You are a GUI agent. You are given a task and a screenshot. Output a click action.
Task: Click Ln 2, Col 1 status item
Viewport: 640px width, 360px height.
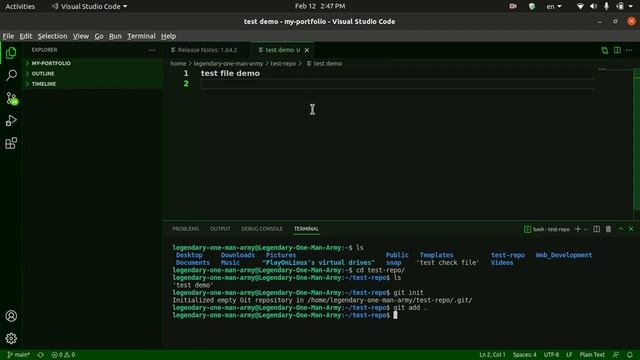[492, 355]
